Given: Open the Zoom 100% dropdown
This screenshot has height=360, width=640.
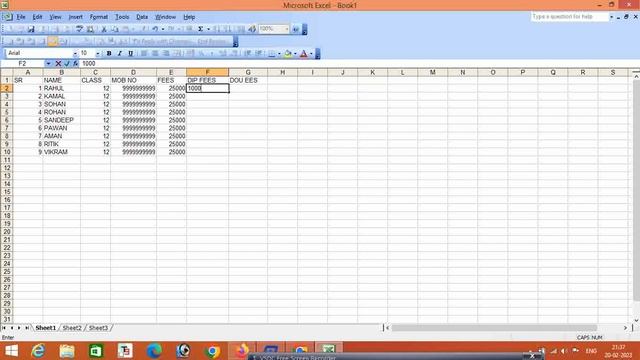Looking at the screenshot, I should coord(286,29).
